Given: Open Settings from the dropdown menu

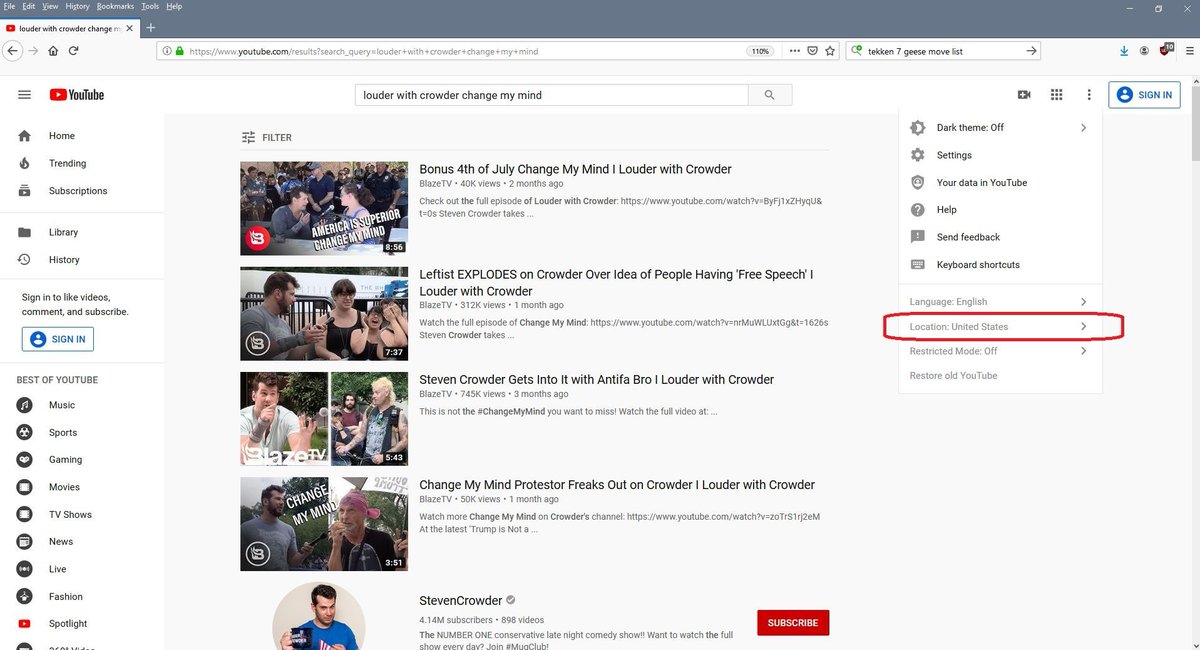Looking at the screenshot, I should [x=1000, y=155].
